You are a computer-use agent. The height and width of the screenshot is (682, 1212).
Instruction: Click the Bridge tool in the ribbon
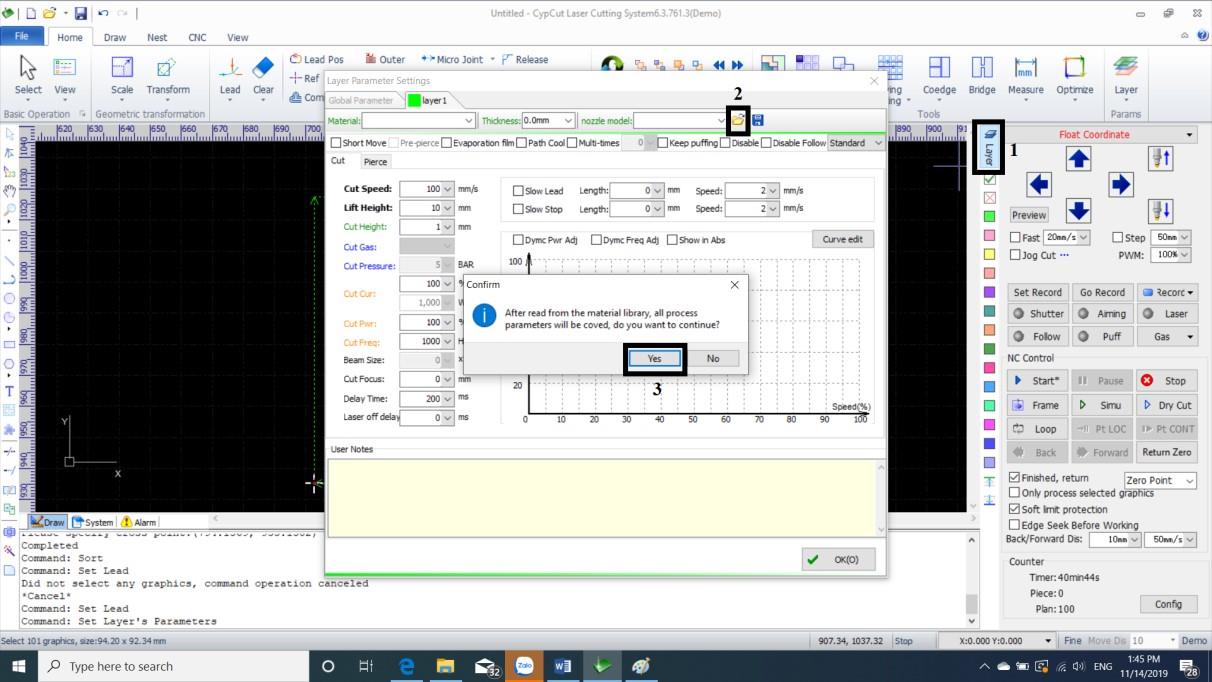coord(981,76)
